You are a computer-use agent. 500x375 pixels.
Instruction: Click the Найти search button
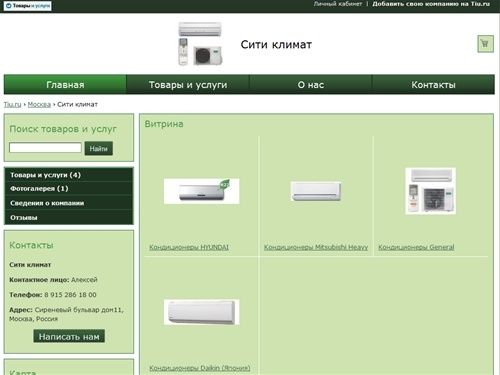(x=99, y=148)
